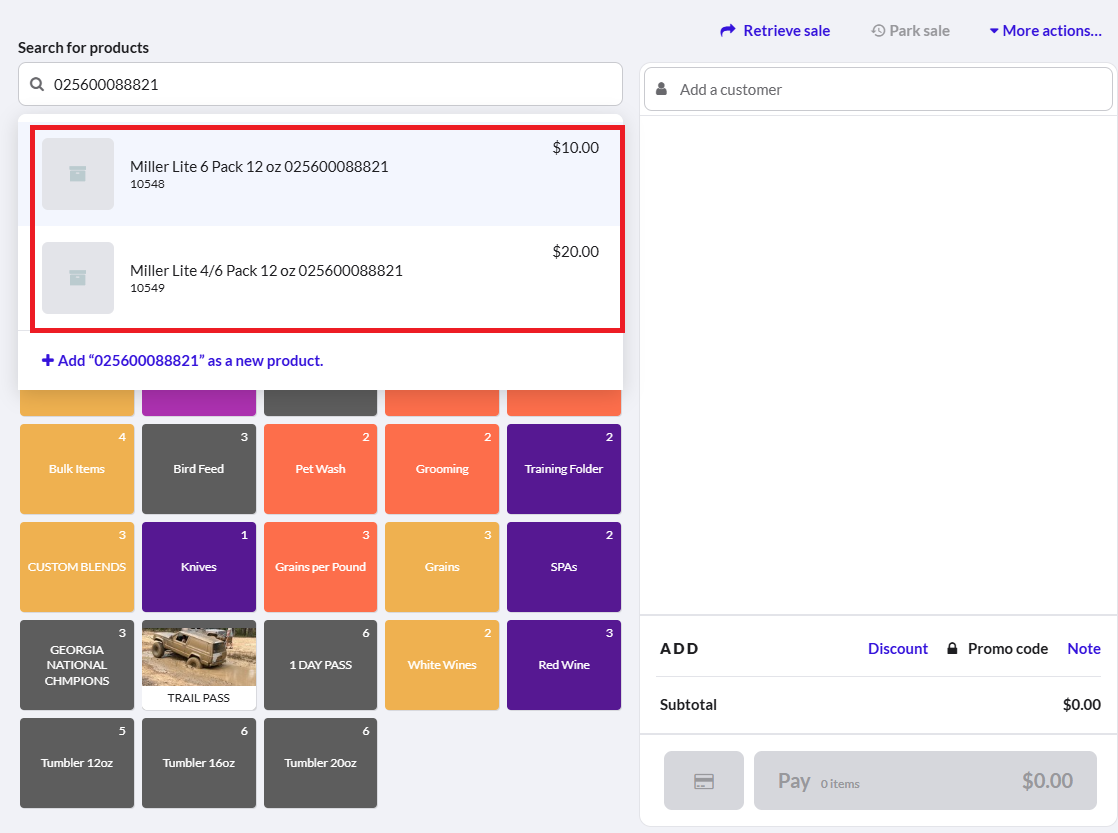Click the product search input field
Viewport: 1118px width, 833px height.
(x=320, y=84)
